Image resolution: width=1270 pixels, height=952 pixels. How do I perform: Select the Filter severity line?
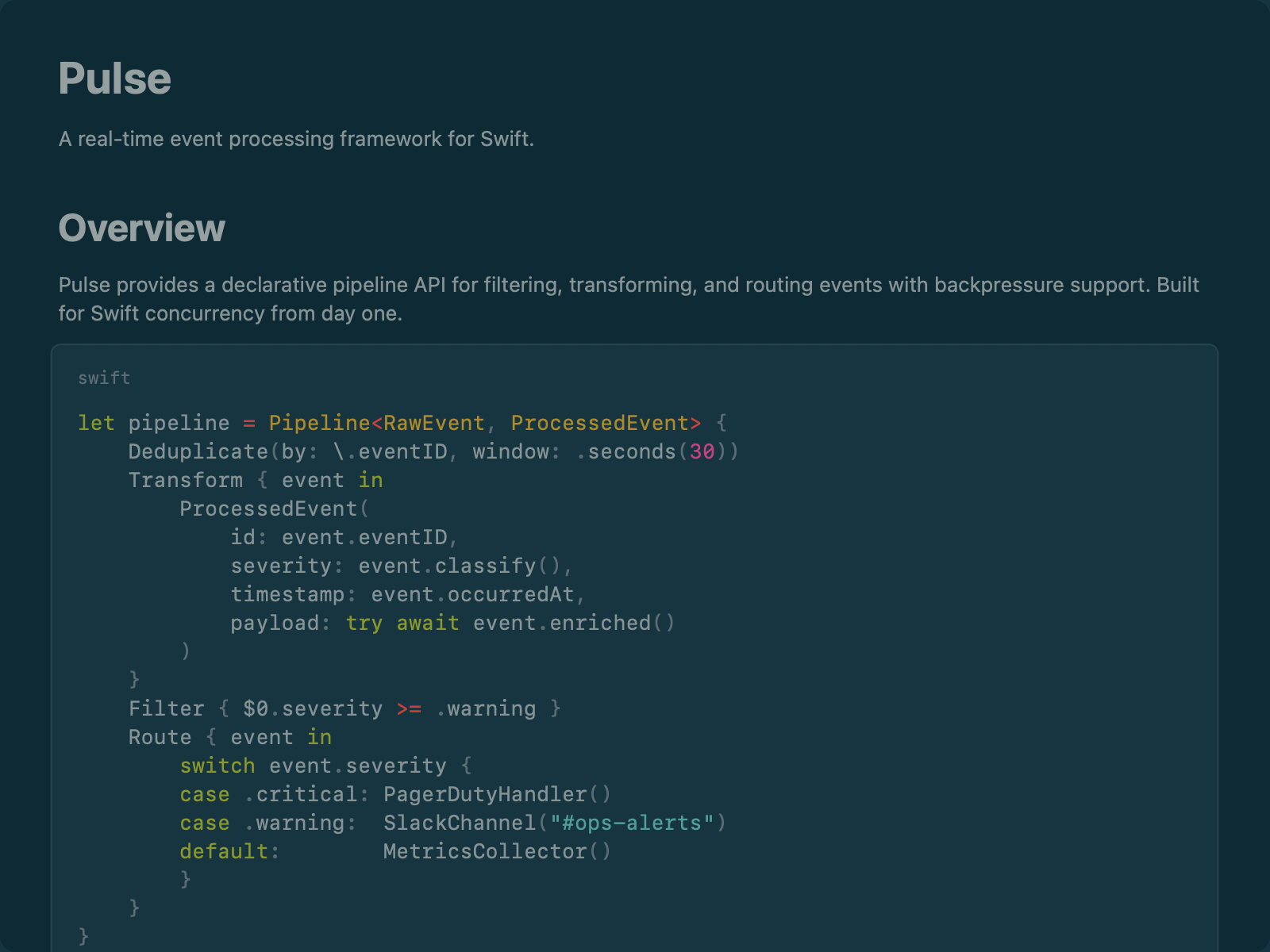[x=344, y=708]
